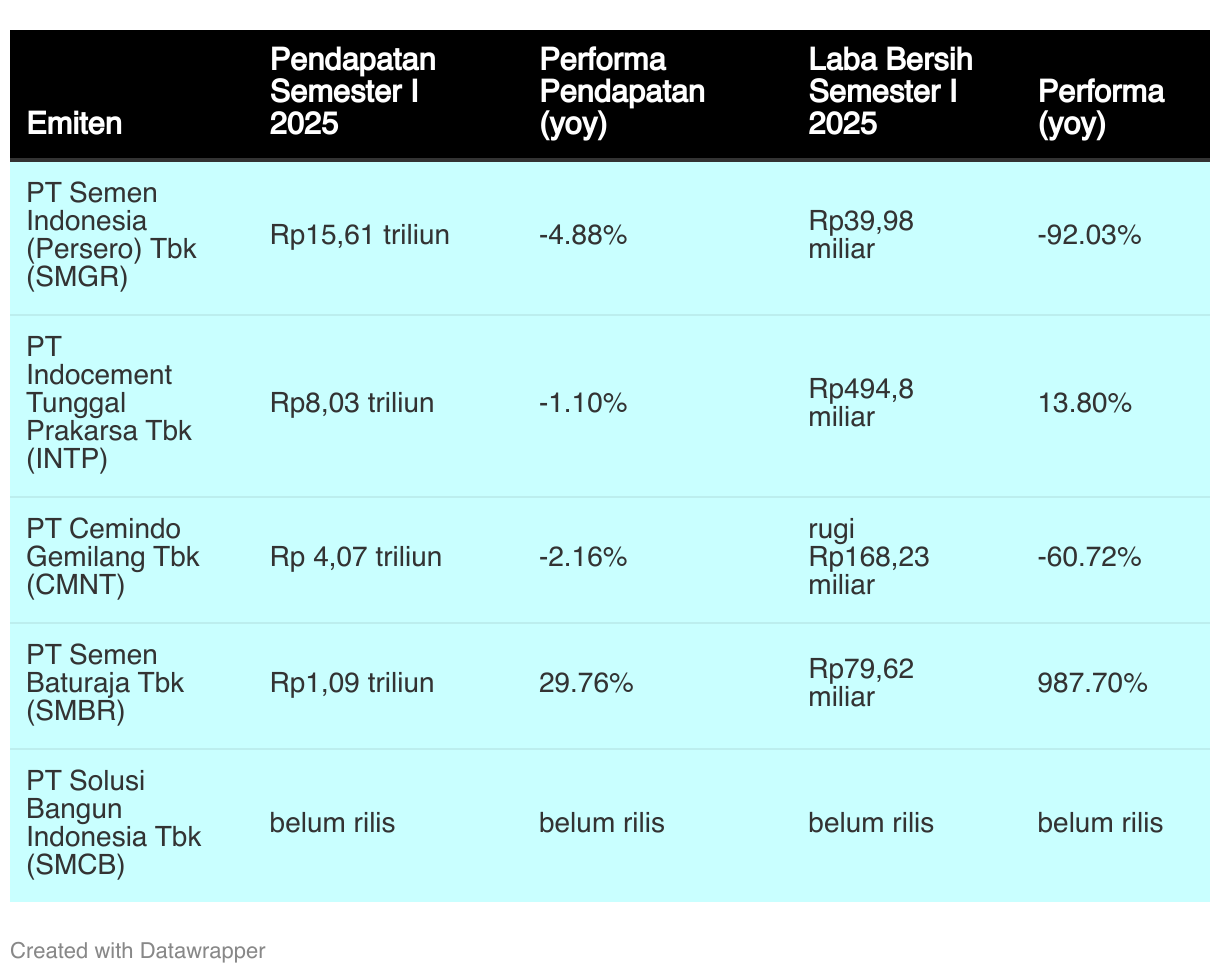1220x974 pixels.
Task: Click the 987.70% performance value
Action: pos(1093,683)
